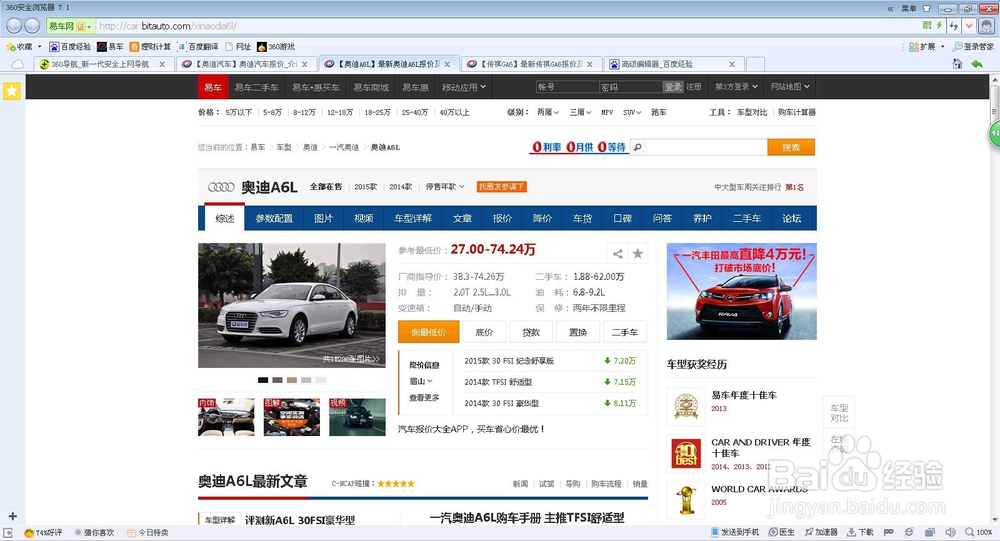Select the white car color swatch
The image size is (1000, 541).
(x=320, y=380)
